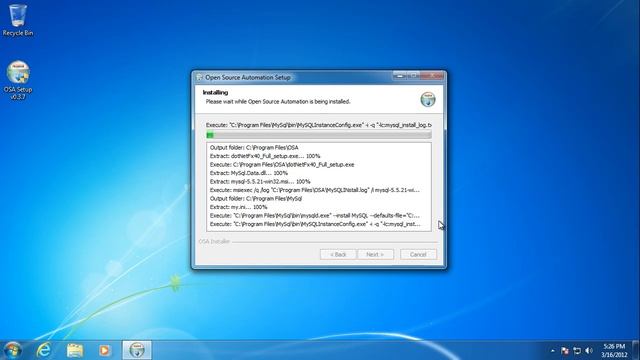The height and width of the screenshot is (360, 640).
Task: Launch Windows Media Player from the taskbar
Action: pos(104,350)
